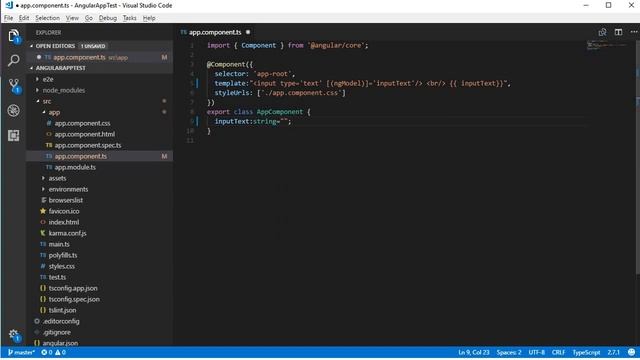Click the code minimap preview

607,45
